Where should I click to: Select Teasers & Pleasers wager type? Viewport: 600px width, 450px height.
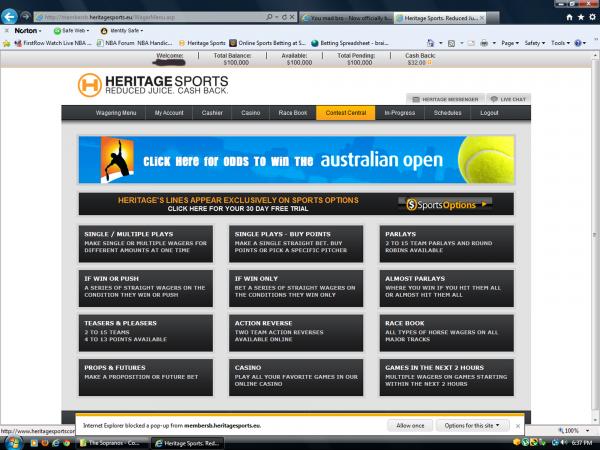150,330
